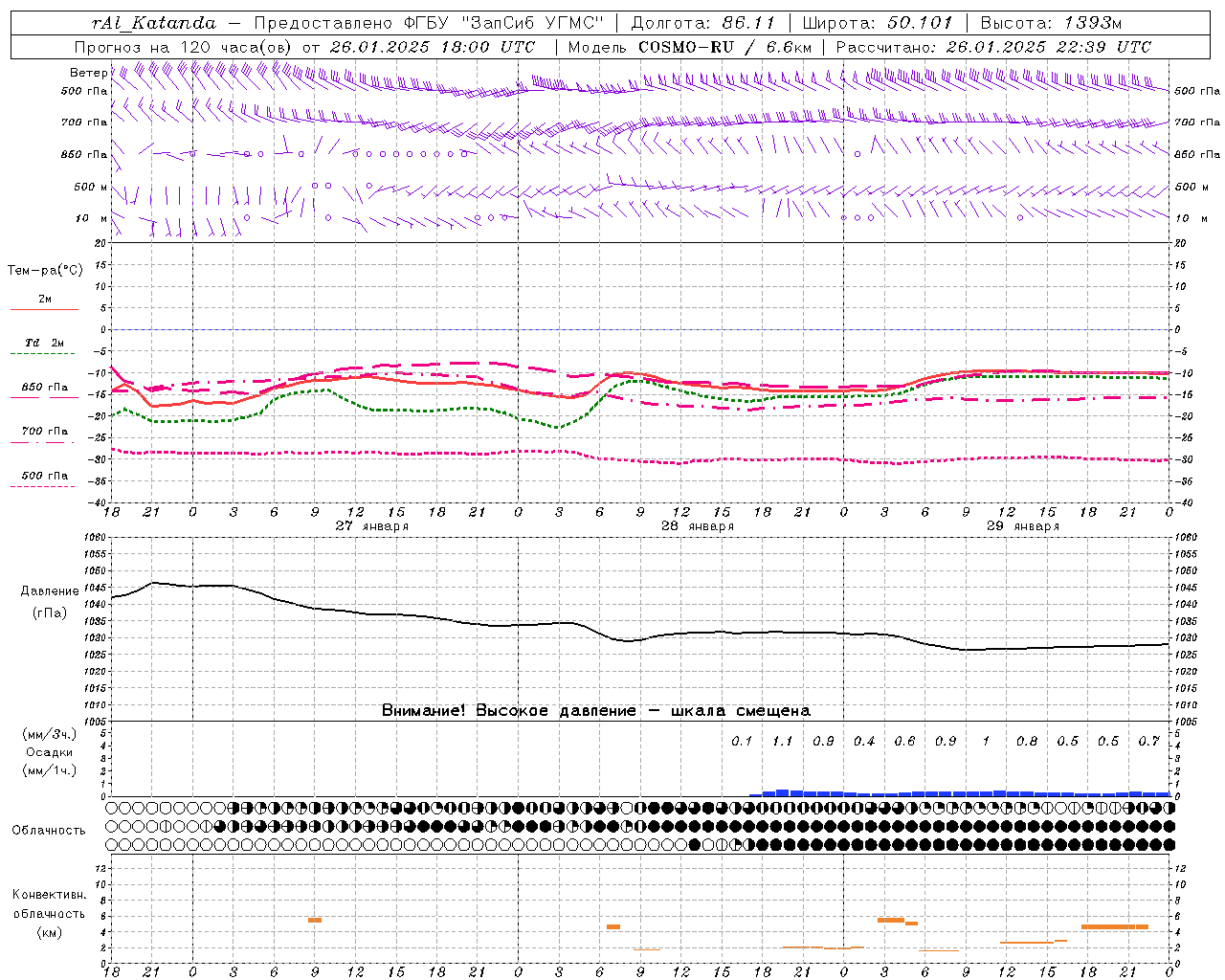
Task: Click the long orange convective bar at 18–22h on 29 January
Action: (1115, 926)
